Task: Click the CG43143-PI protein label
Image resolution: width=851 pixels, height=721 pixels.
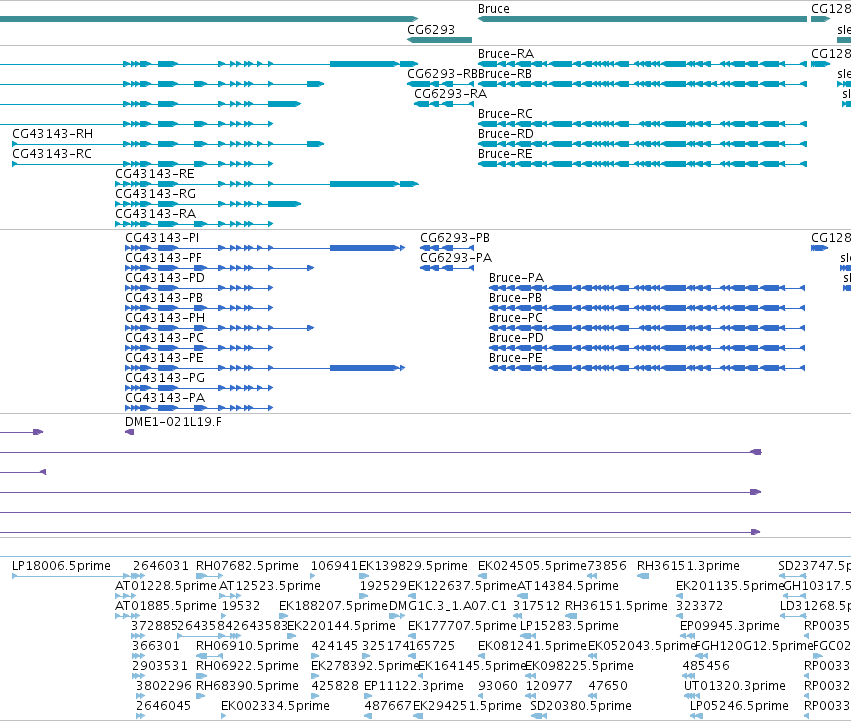Action: [x=162, y=238]
